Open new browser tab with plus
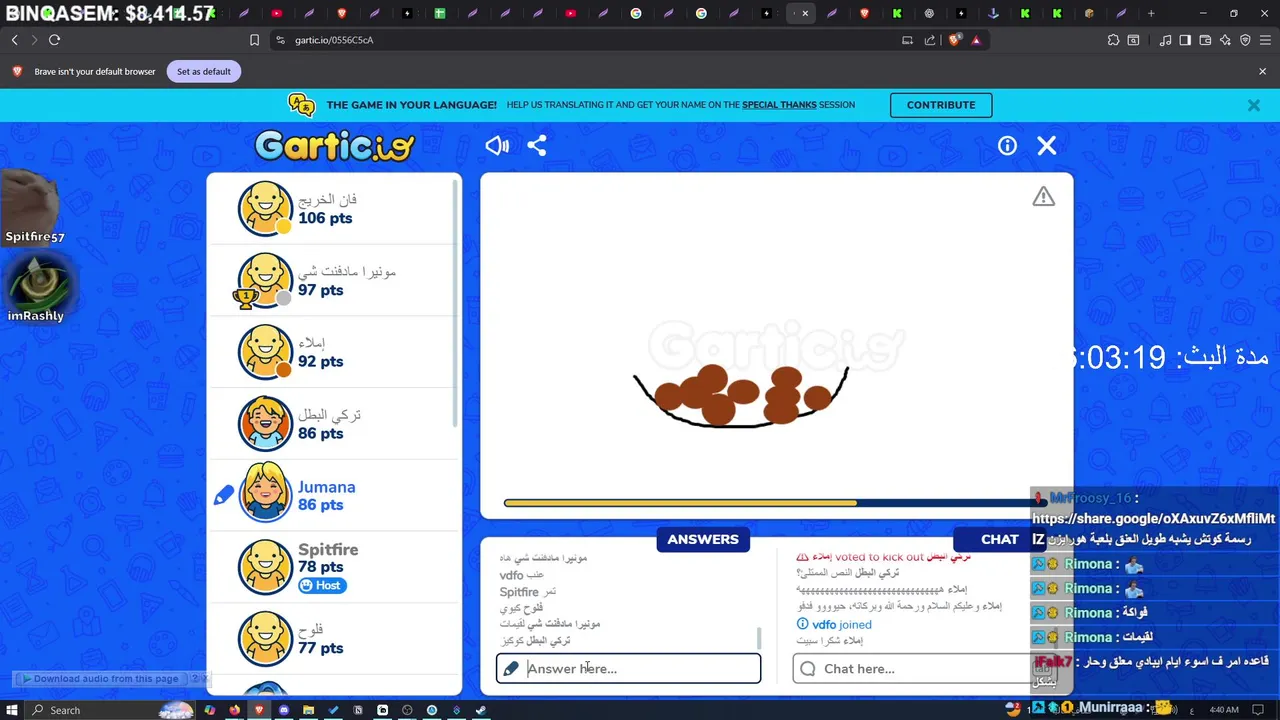 click(x=1151, y=13)
